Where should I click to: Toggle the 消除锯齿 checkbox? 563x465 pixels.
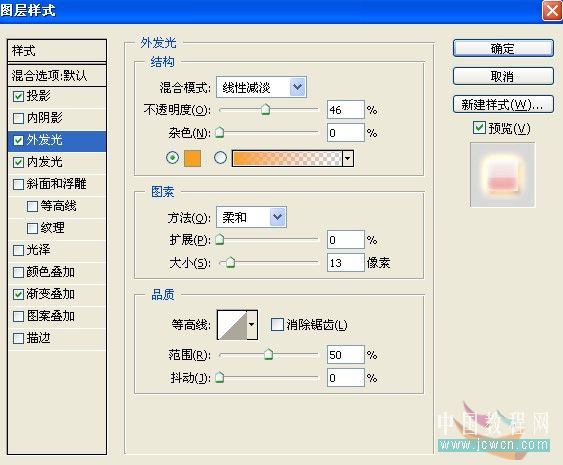277,324
